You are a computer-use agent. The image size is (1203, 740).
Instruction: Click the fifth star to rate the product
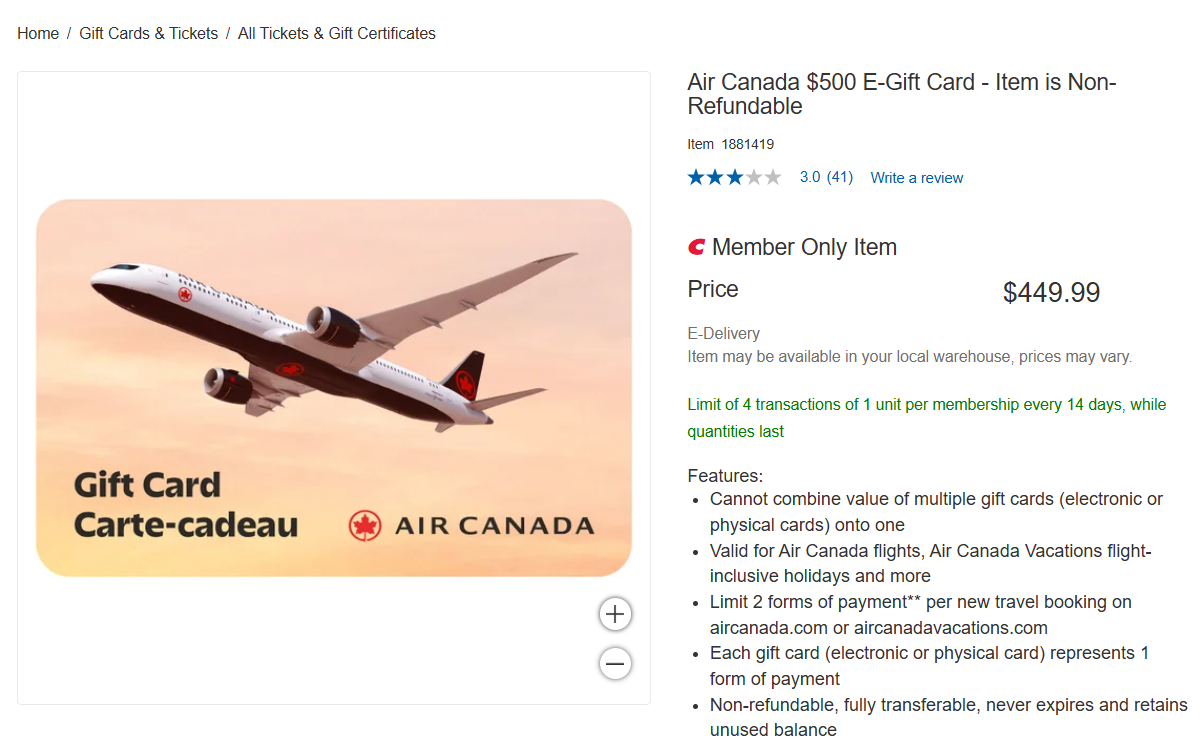[x=774, y=176]
